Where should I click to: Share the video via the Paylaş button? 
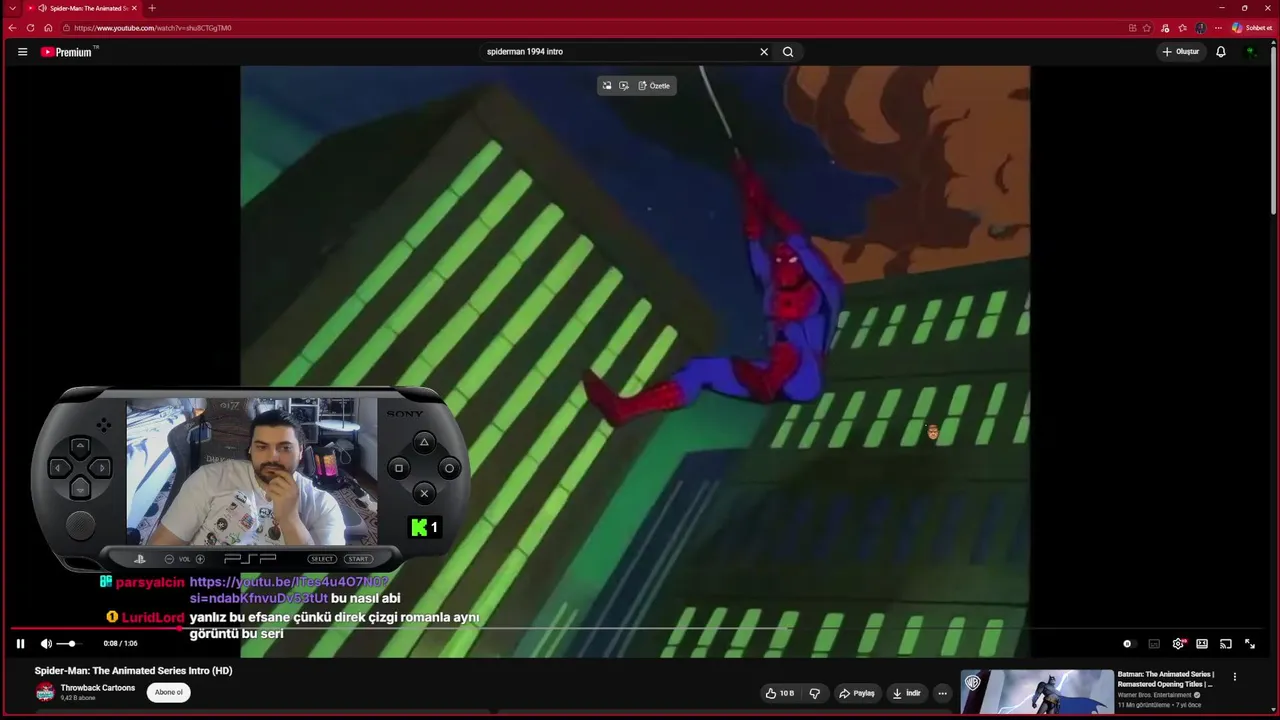point(857,693)
